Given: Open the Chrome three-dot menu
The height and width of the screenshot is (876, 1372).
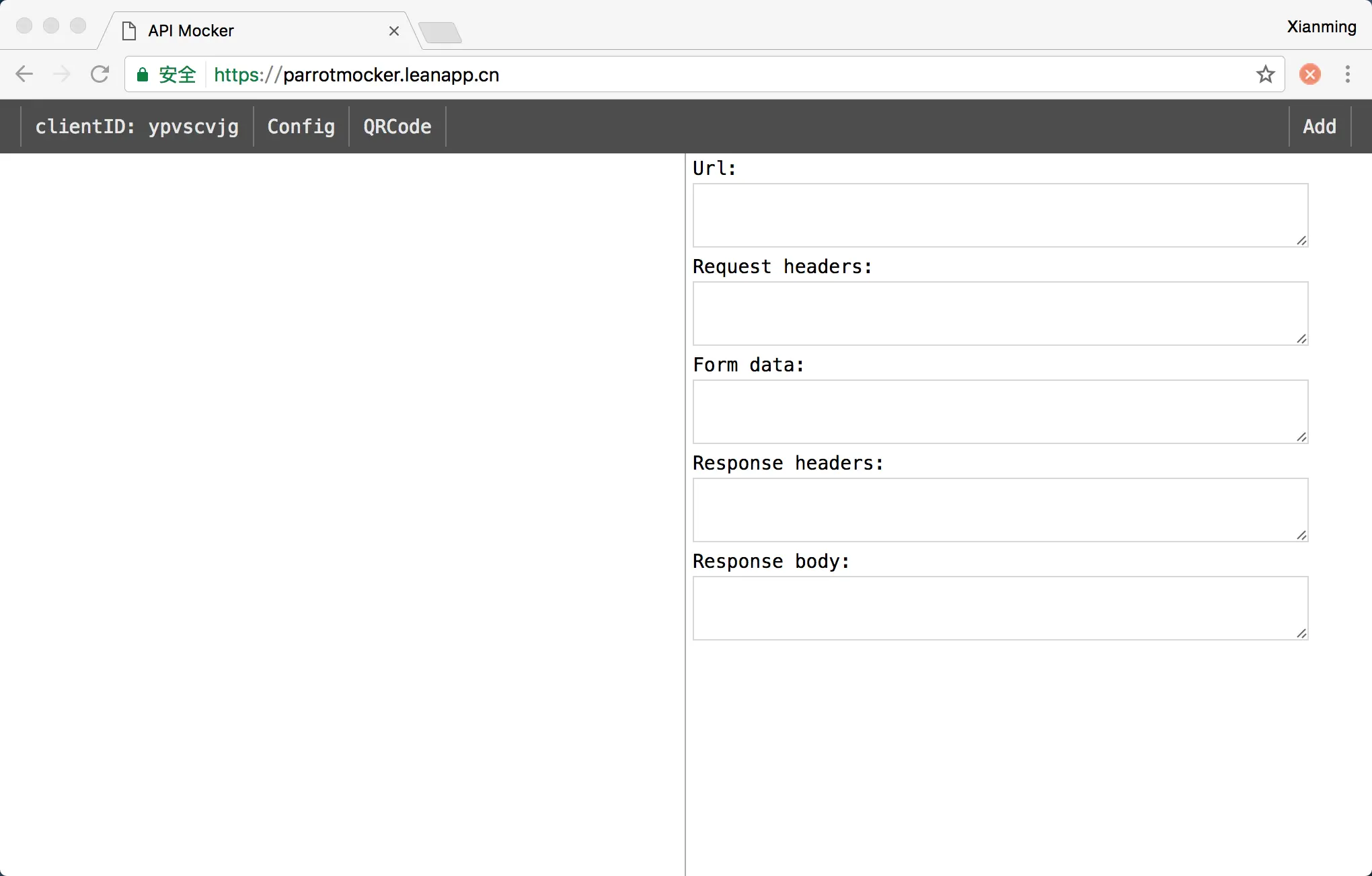Looking at the screenshot, I should pos(1347,74).
